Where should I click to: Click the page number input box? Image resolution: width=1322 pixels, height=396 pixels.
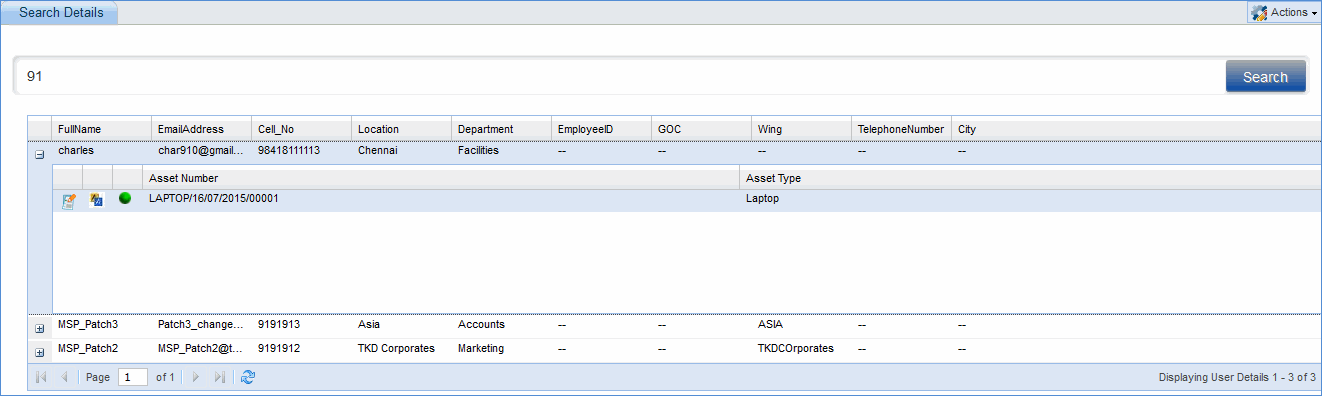(132, 377)
